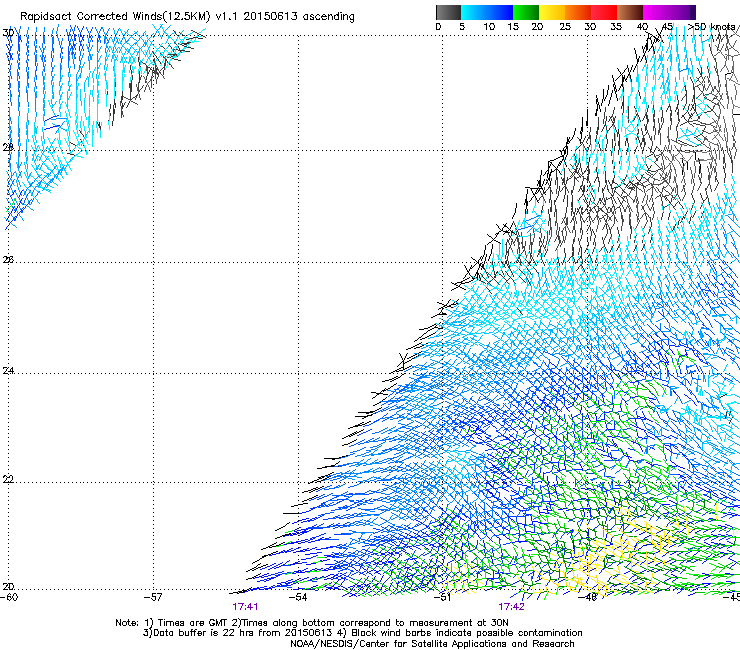The height and width of the screenshot is (650, 740).
Task: Click the latitude label '24' on left axis
Action: (8, 371)
